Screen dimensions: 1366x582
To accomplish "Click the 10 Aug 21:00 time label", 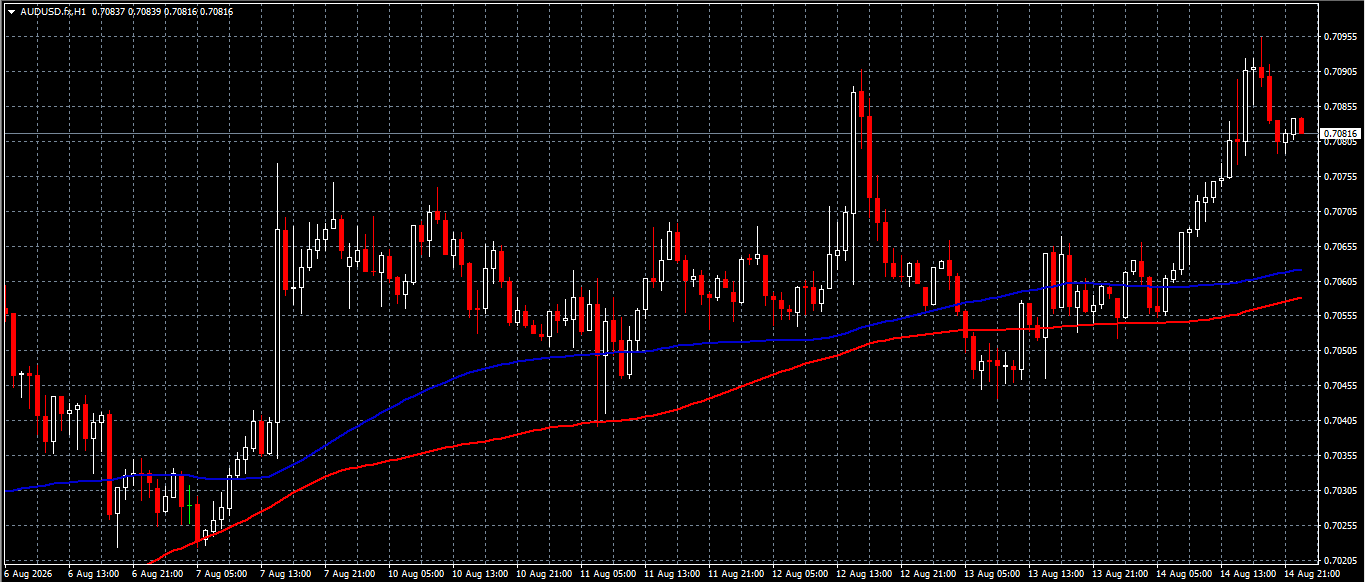I will tap(542, 575).
